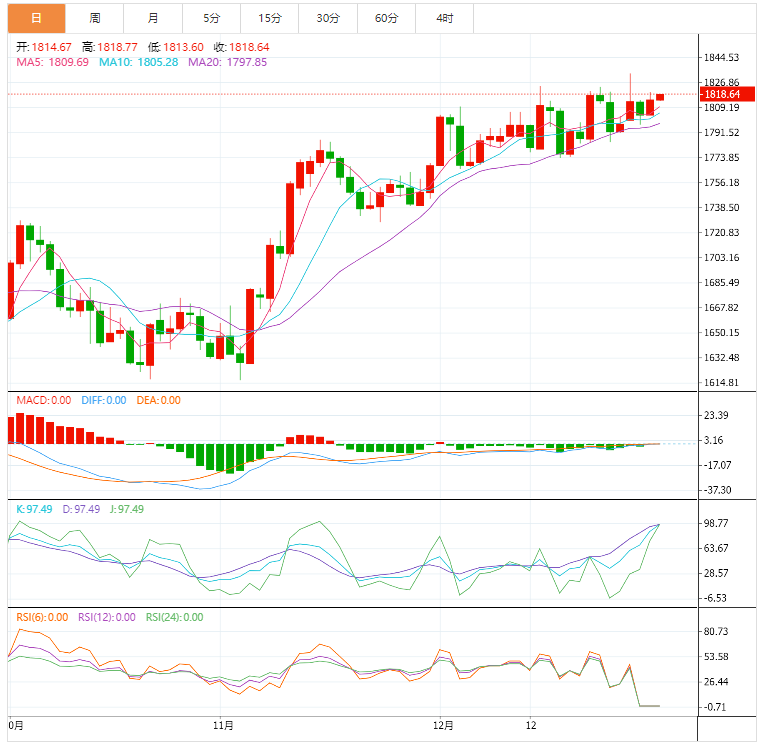The image size is (757, 745).
Task: Click the DEA value label
Action: [158, 400]
